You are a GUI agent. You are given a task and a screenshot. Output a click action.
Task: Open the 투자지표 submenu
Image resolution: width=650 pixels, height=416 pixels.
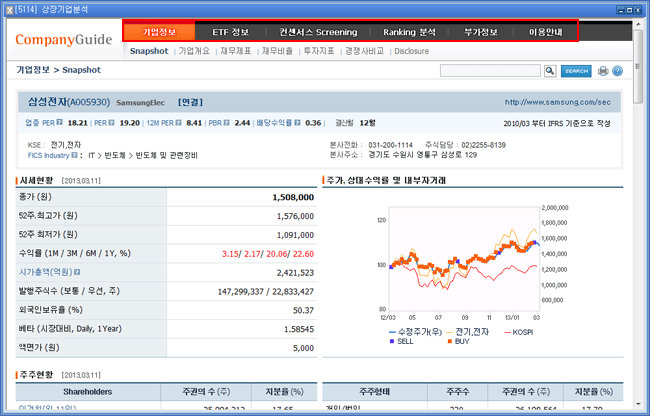tap(320, 50)
